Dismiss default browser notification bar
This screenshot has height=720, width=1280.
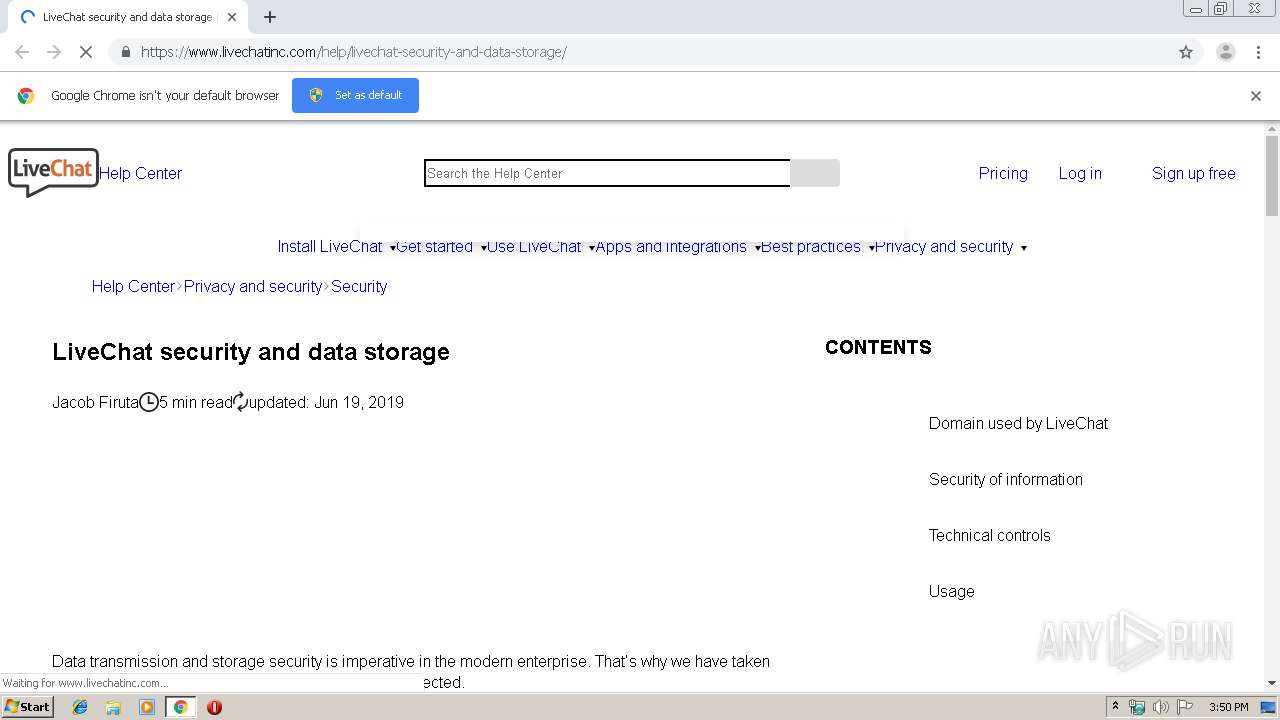pyautogui.click(x=1256, y=96)
